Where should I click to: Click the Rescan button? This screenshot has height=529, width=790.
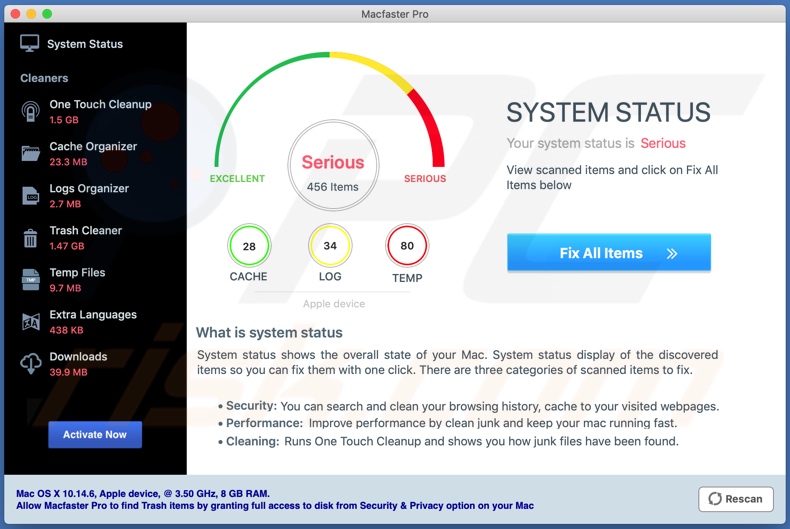click(736, 499)
